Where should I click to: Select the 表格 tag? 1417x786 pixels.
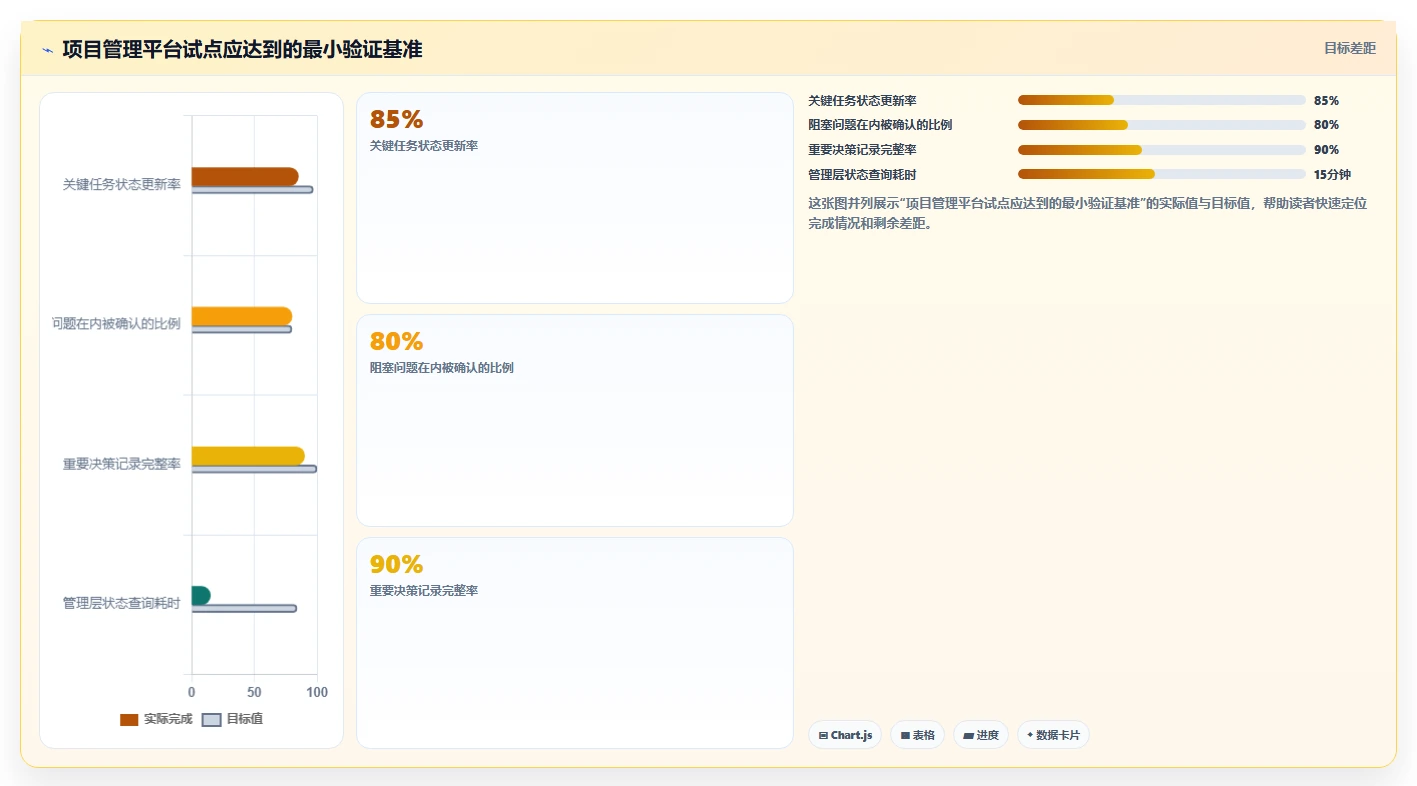coord(917,735)
